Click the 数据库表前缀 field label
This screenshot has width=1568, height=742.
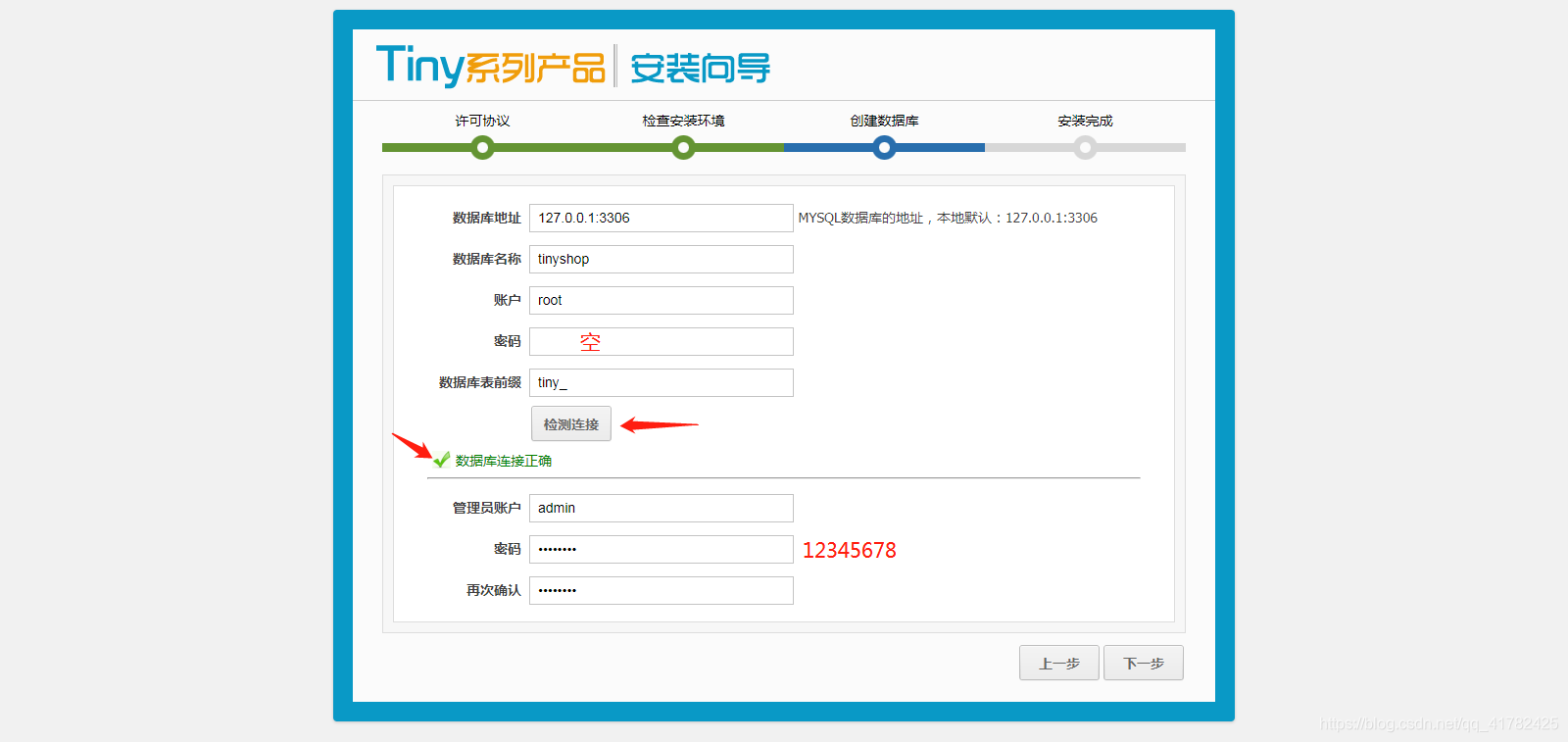(480, 382)
